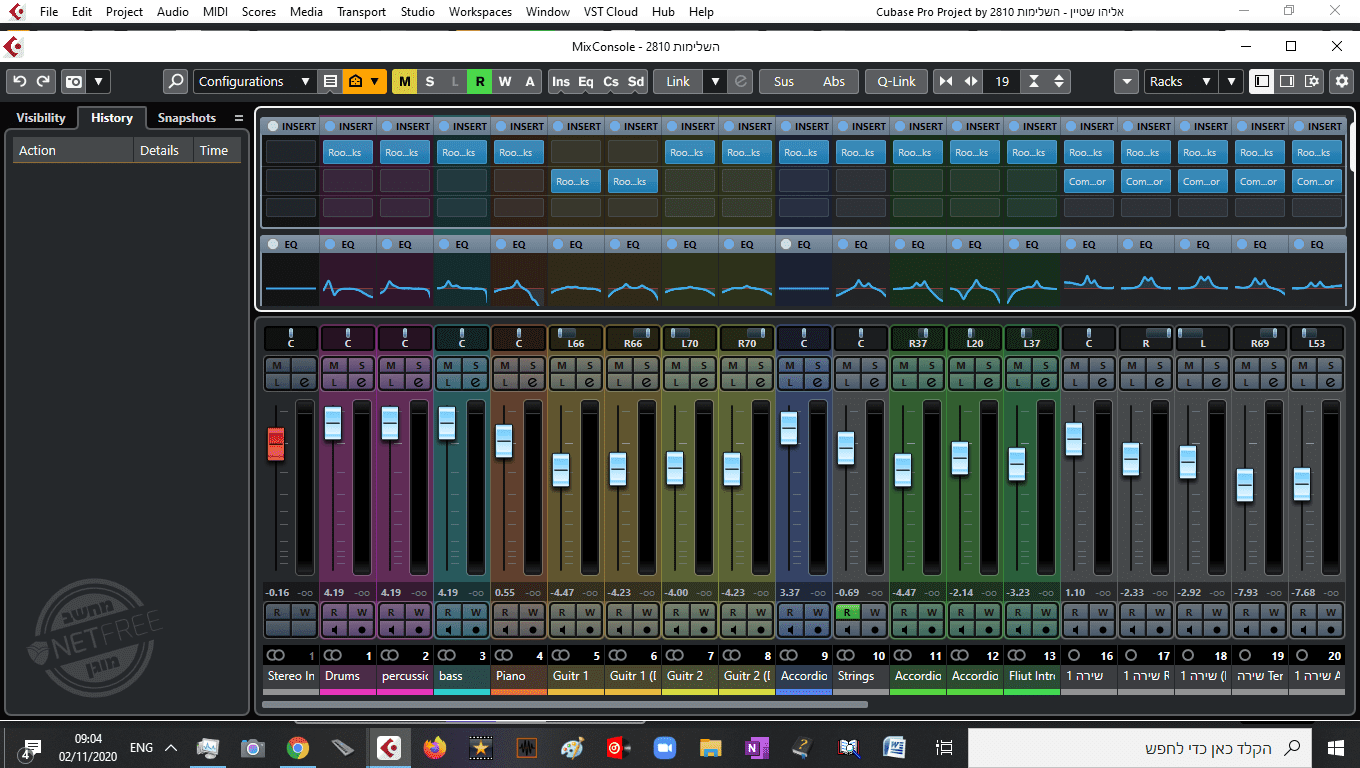
Task: Click the red Stereo In fader handle
Action: coord(276,444)
